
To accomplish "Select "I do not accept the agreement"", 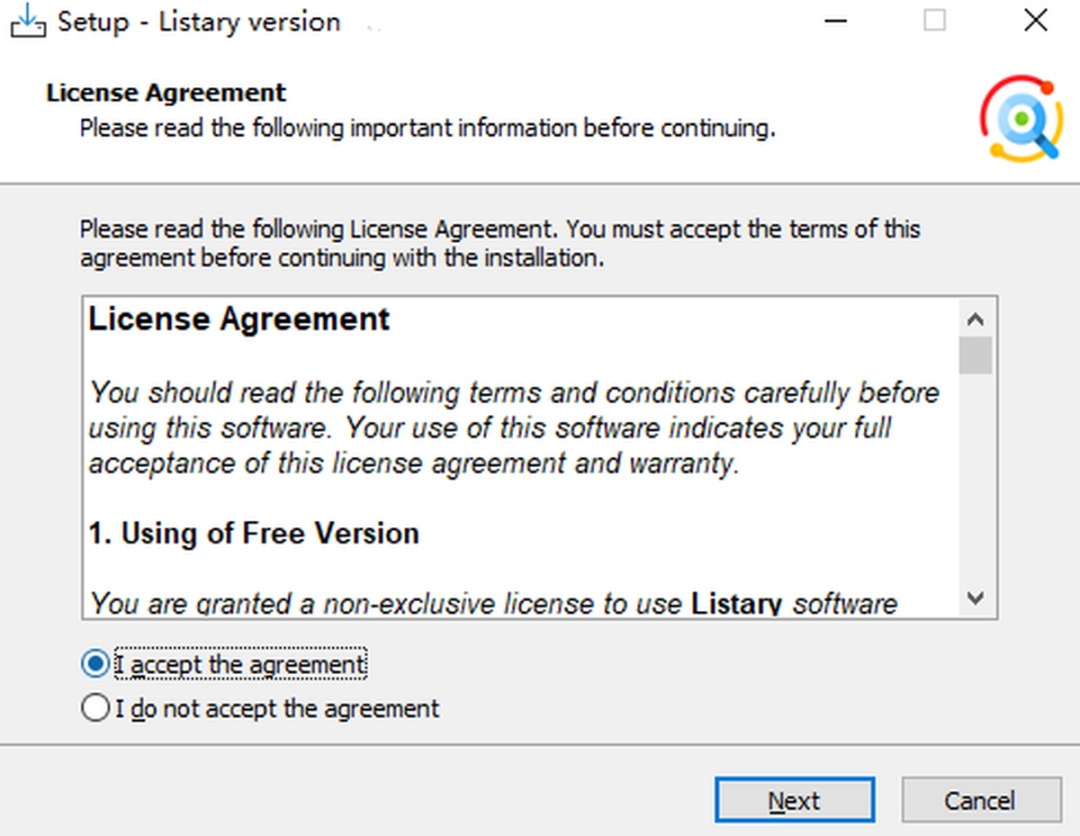I will 94,707.
